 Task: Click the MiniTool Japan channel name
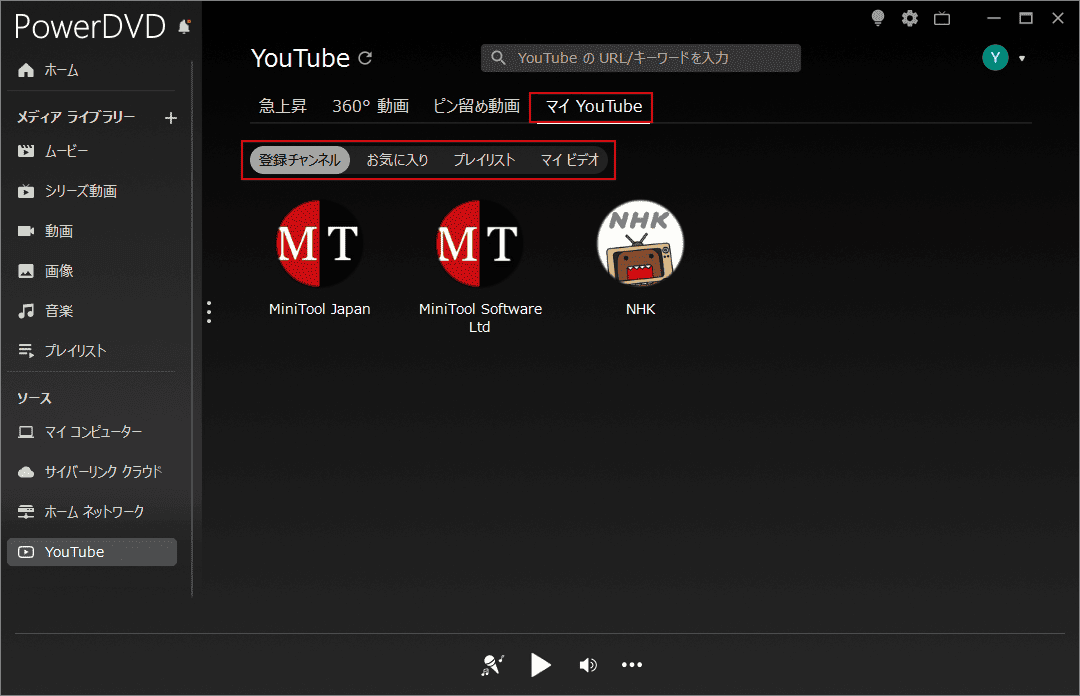320,309
